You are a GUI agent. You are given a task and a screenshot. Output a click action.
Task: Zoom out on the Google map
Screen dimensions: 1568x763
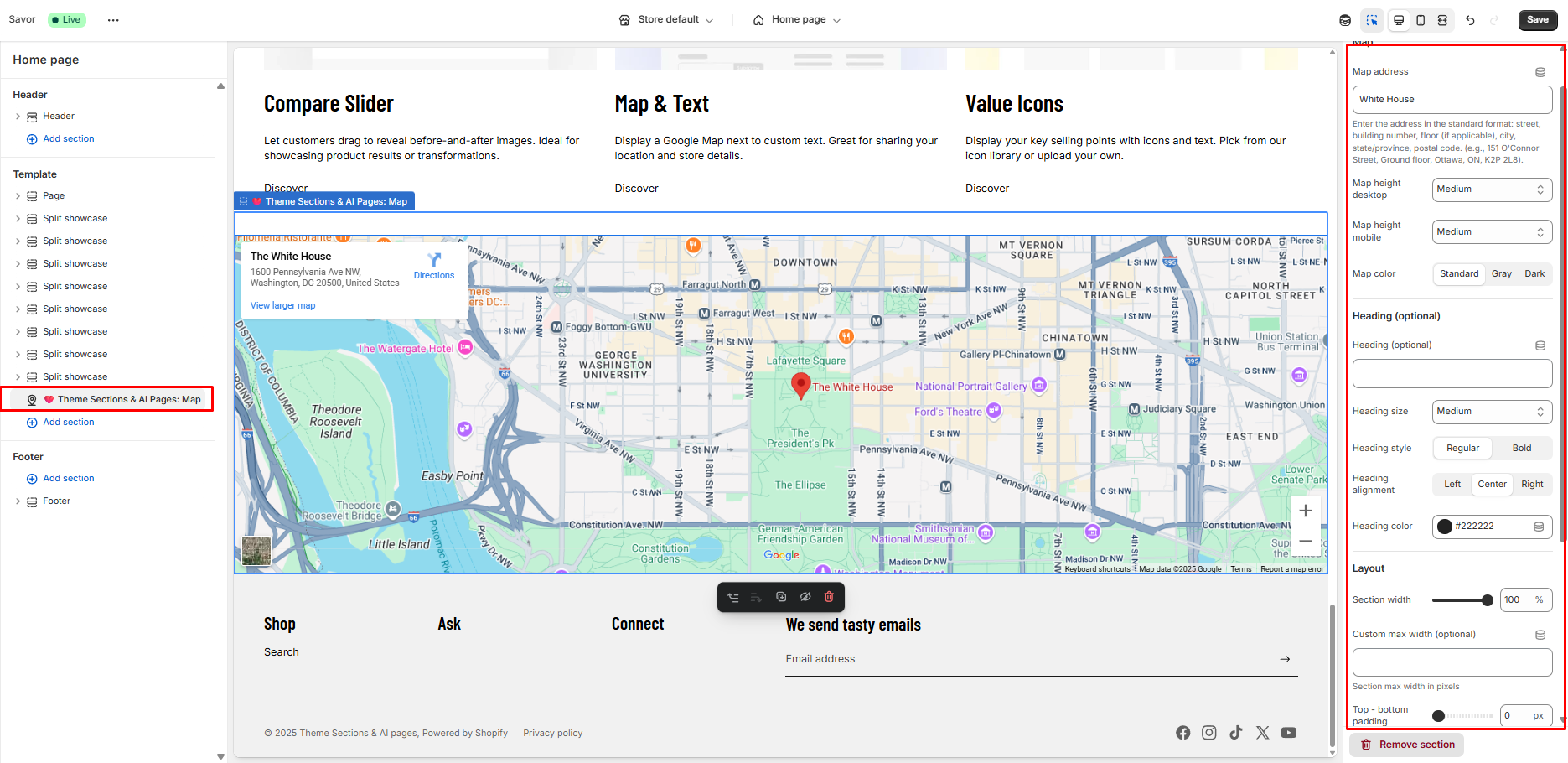1306,542
